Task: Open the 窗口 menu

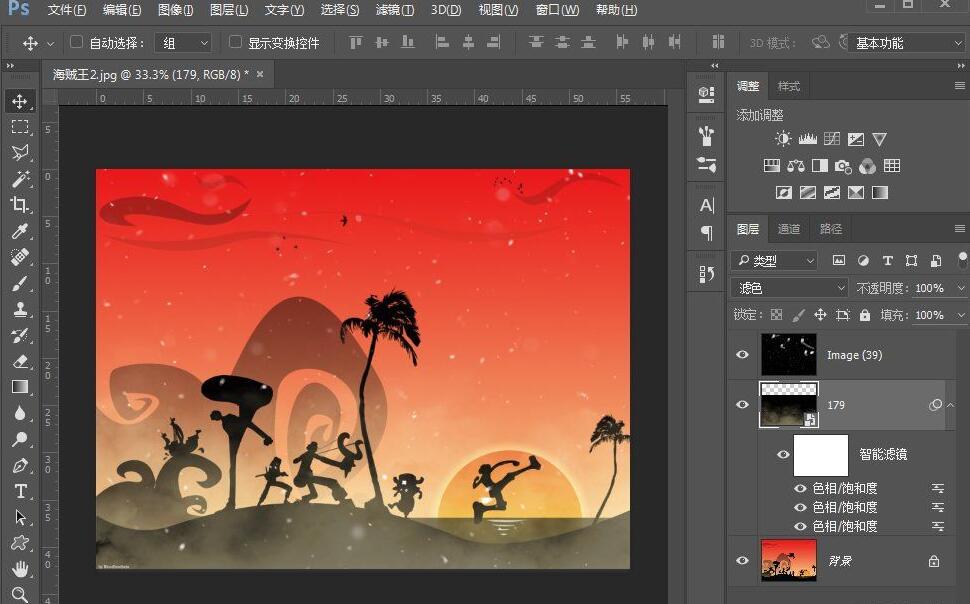Action: [x=557, y=10]
